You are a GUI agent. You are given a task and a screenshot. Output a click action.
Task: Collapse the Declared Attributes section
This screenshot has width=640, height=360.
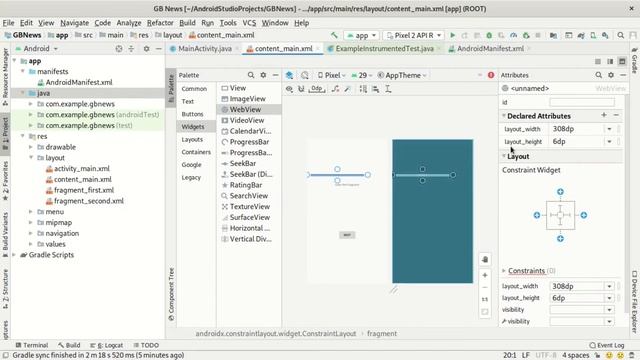pos(504,116)
